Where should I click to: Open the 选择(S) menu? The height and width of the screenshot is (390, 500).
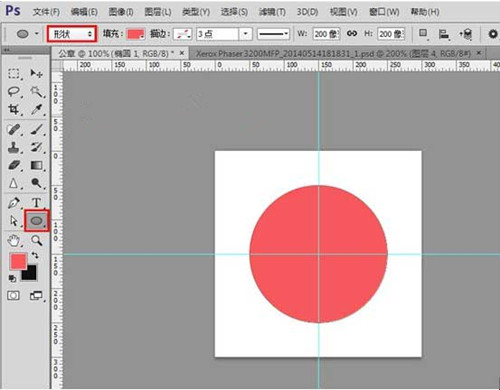pos(234,12)
